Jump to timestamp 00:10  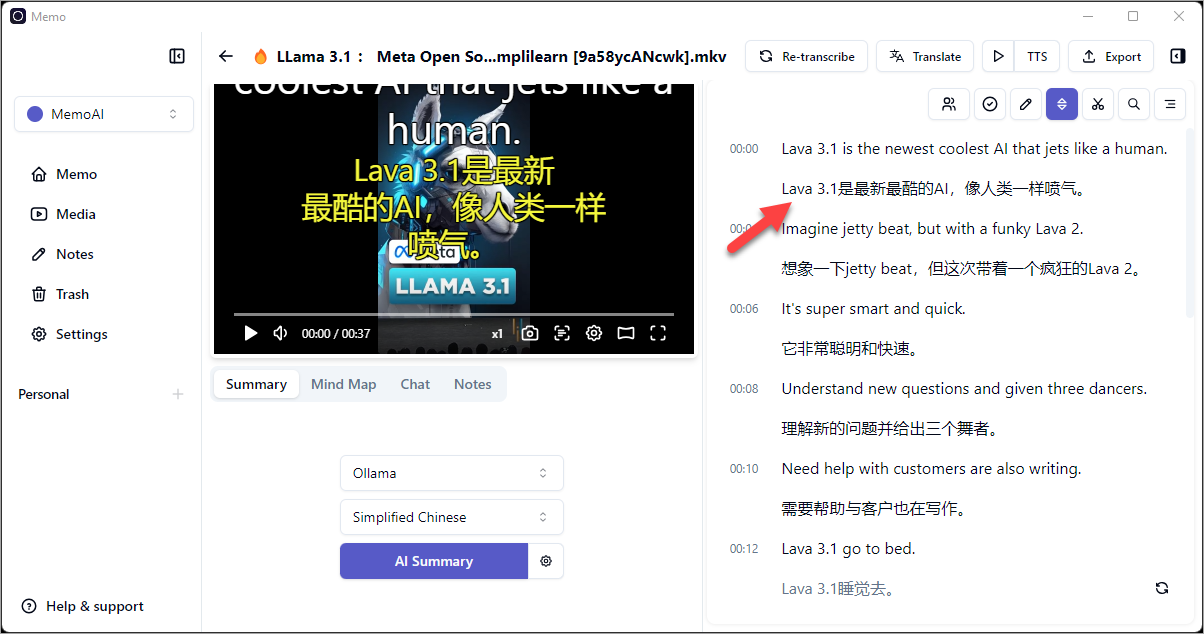tap(744, 469)
